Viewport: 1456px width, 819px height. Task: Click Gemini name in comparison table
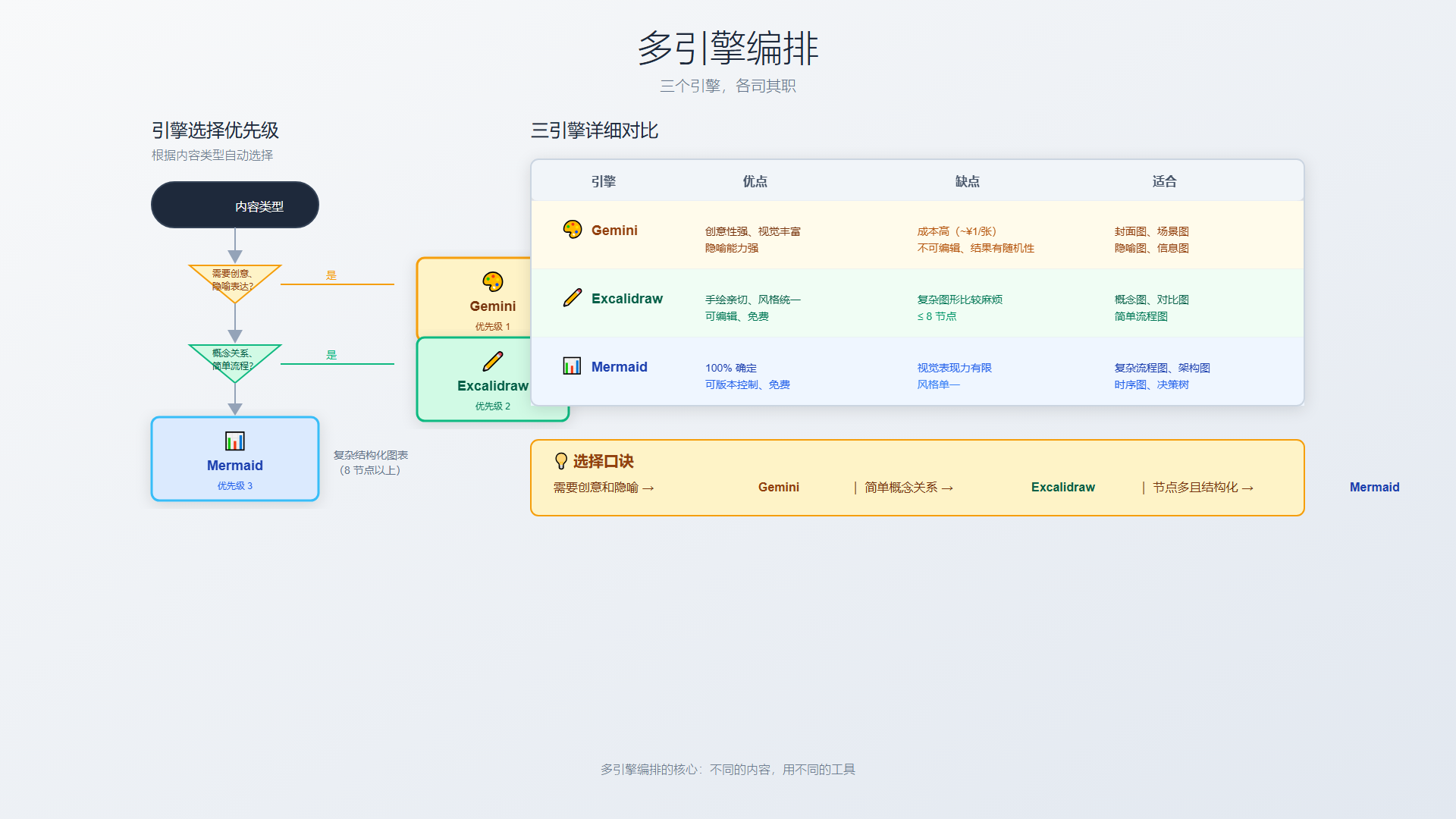coord(614,231)
